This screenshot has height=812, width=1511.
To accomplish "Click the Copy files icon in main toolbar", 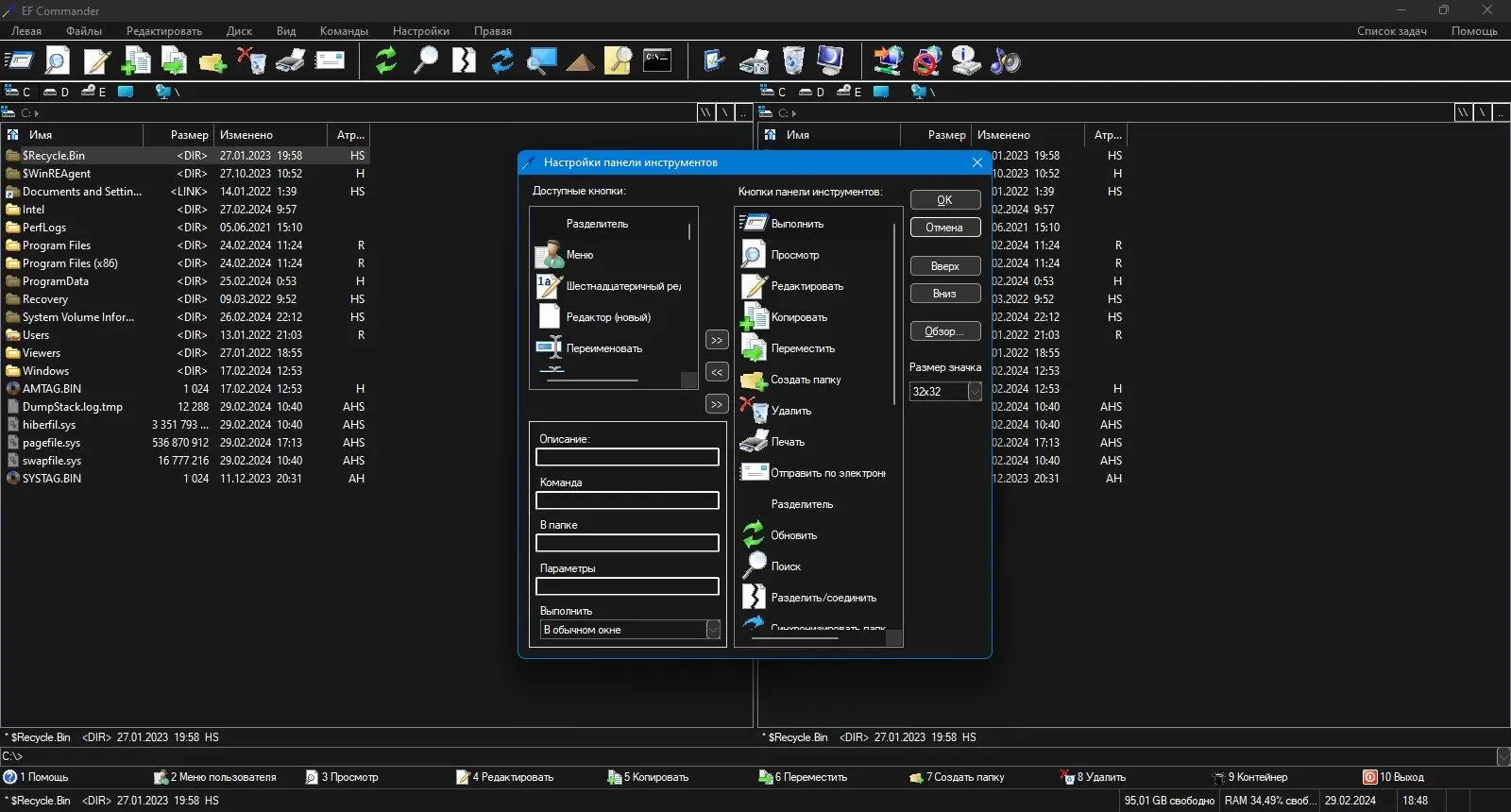I will coord(135,61).
